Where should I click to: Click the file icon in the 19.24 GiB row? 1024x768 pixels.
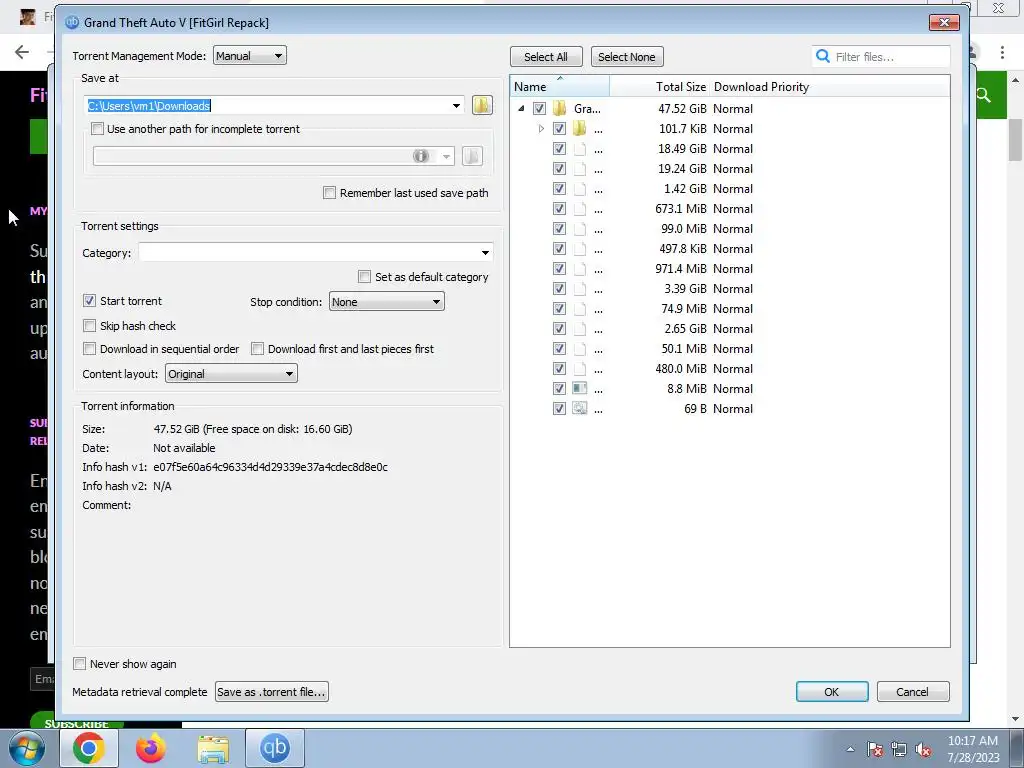pyautogui.click(x=579, y=168)
